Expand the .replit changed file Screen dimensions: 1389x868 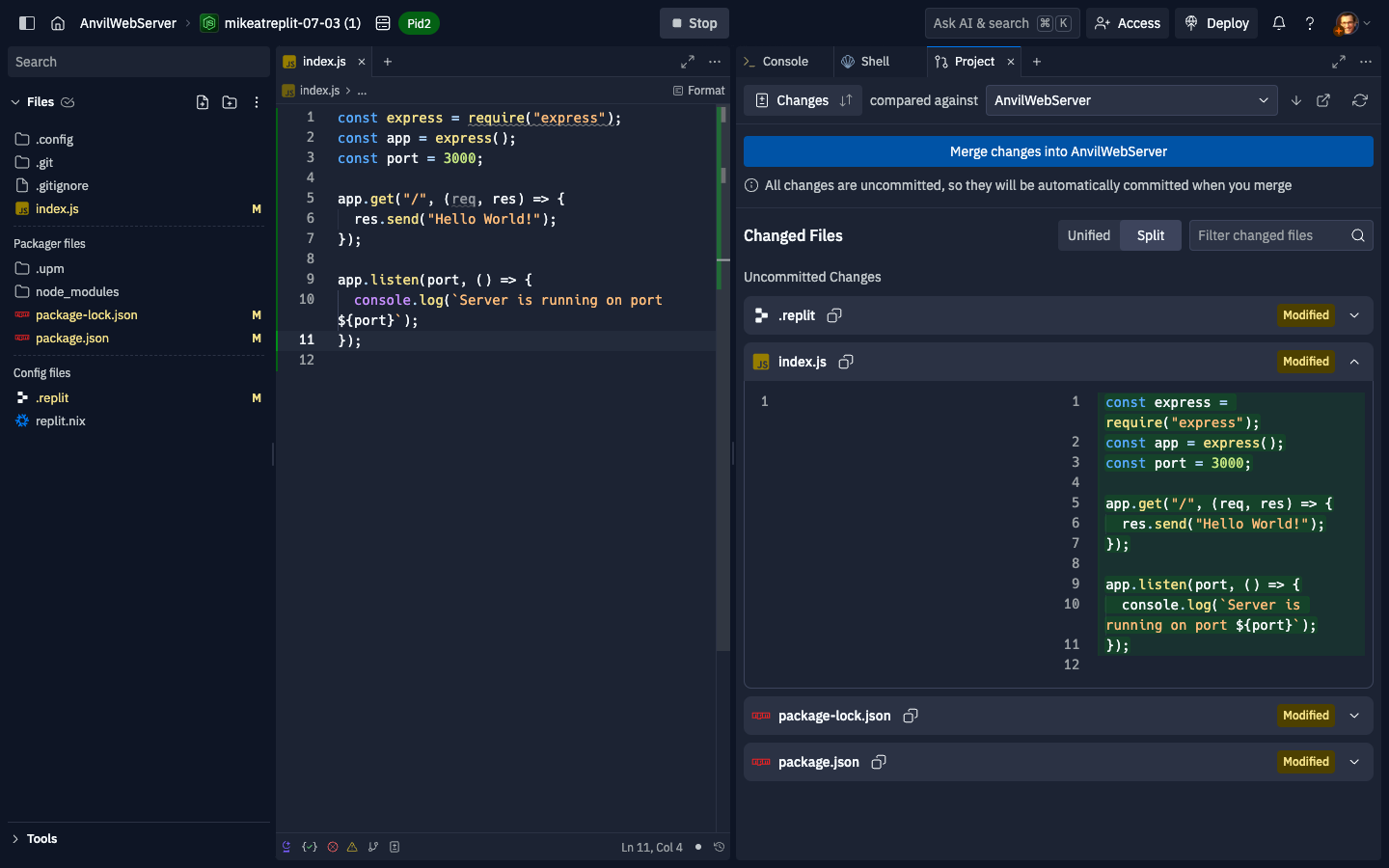(1354, 315)
